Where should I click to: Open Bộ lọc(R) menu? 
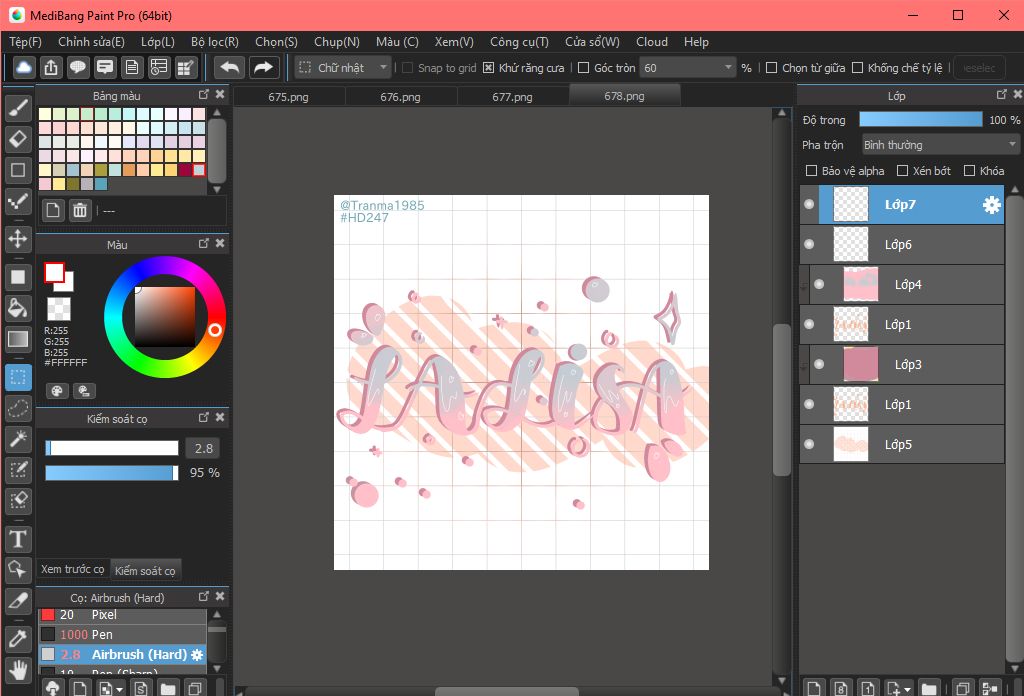click(x=215, y=42)
